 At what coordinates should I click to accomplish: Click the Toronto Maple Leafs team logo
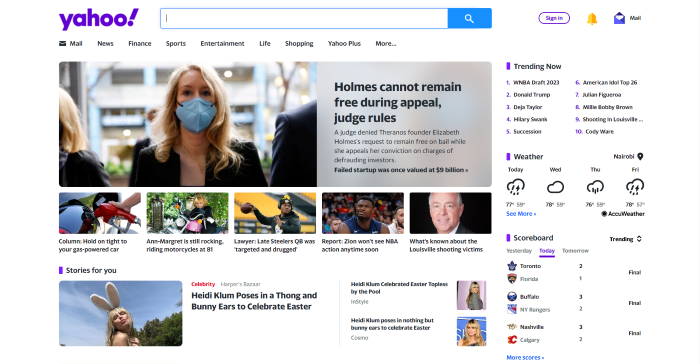[512, 266]
